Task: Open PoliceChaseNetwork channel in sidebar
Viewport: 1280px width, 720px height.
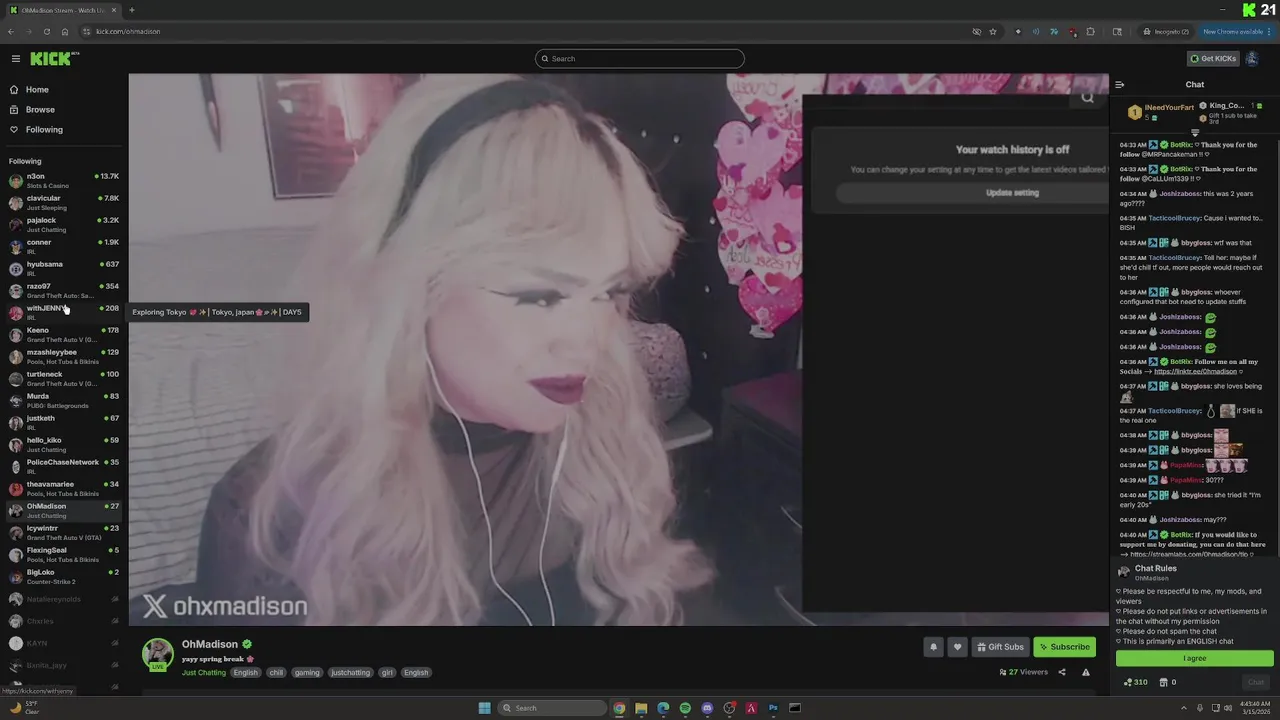Action: [x=64, y=467]
